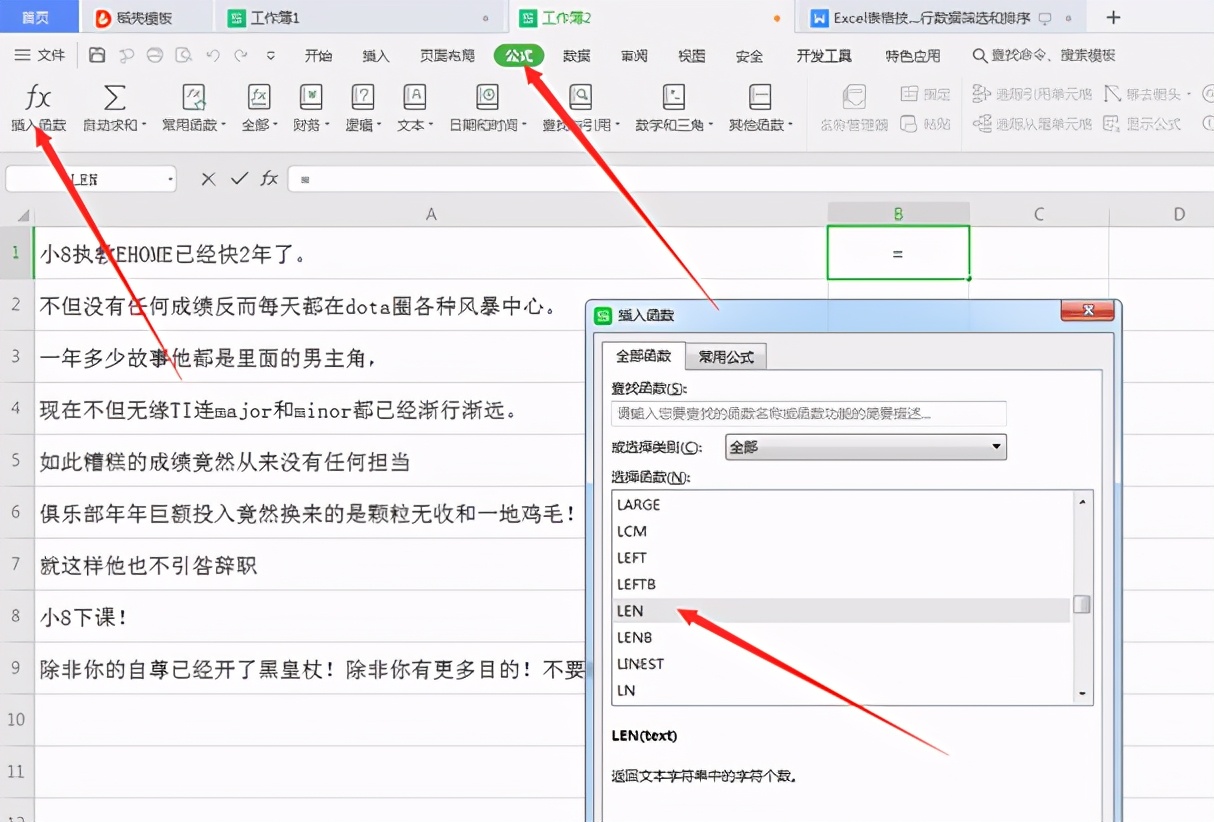Open the Lookup and Reference (查找与引用) icon
The image size is (1214, 822).
click(580, 97)
